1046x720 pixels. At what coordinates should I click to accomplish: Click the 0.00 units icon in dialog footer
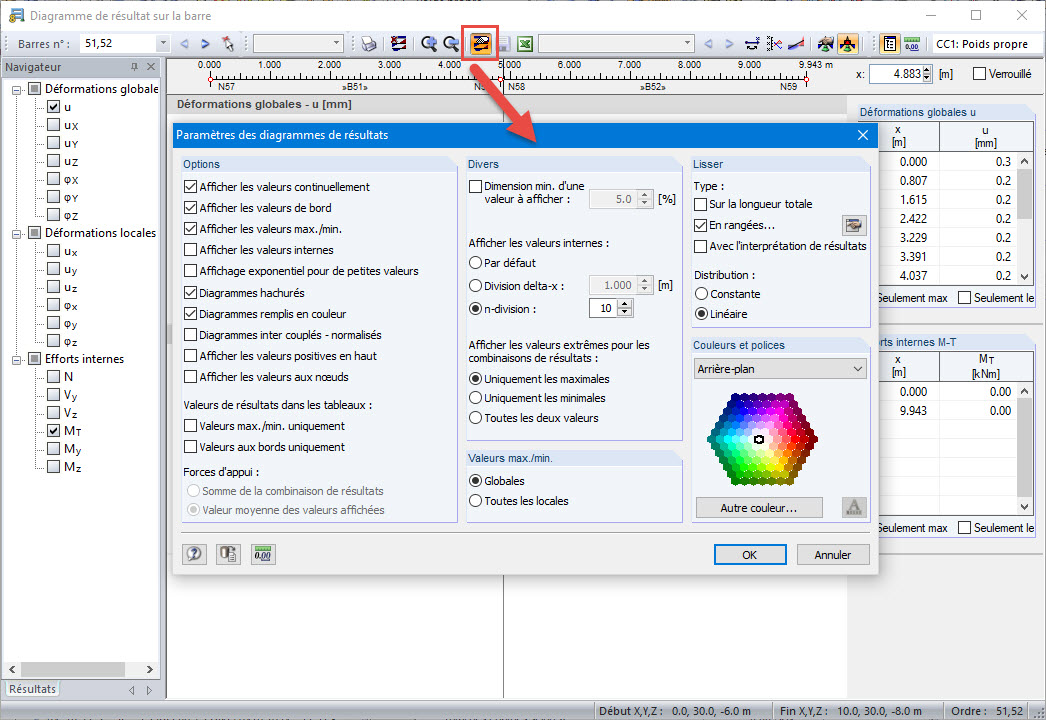point(263,554)
